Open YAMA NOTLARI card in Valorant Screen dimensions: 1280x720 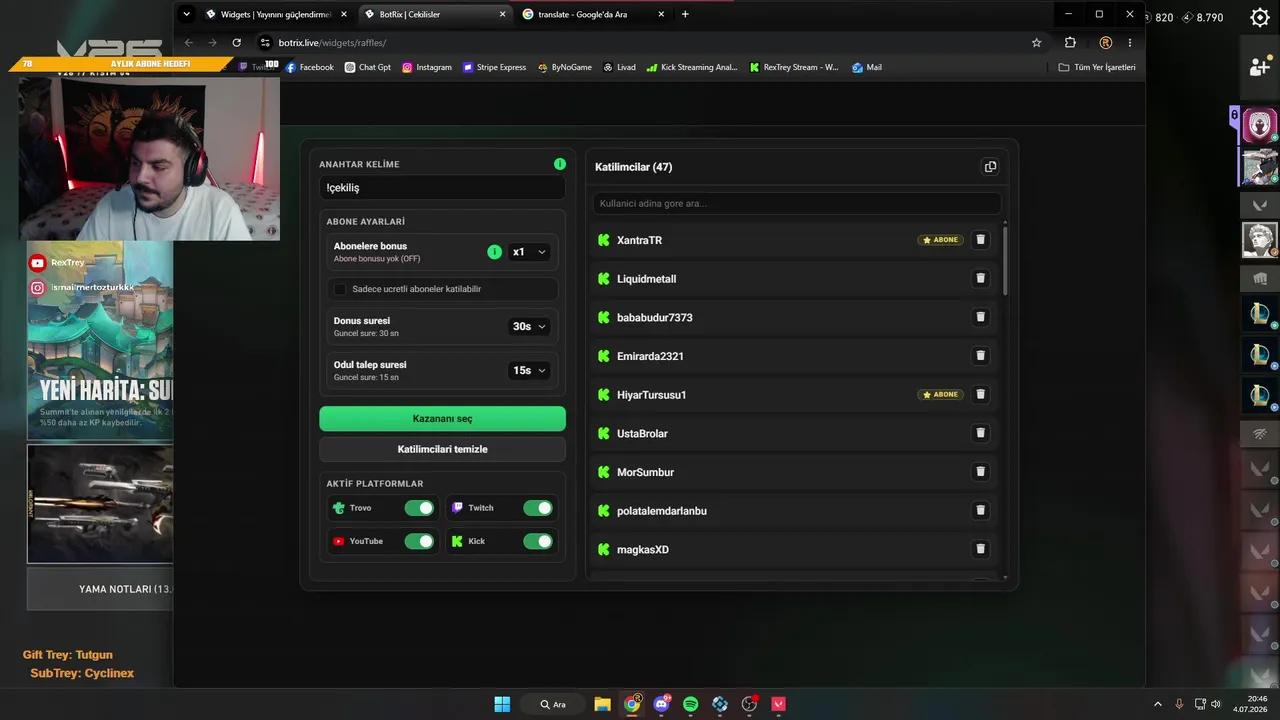point(100,589)
